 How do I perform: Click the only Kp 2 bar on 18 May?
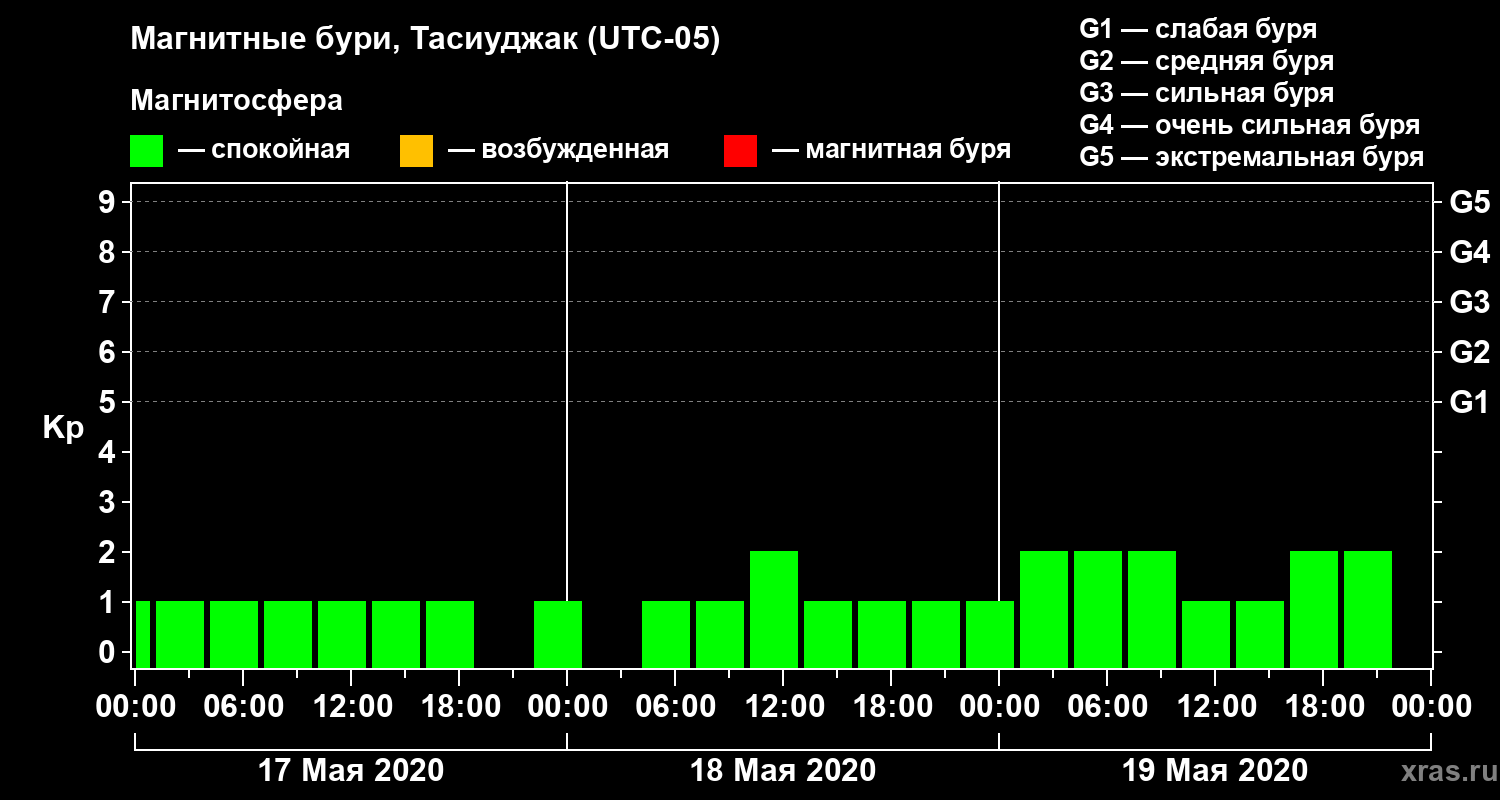pos(774,609)
